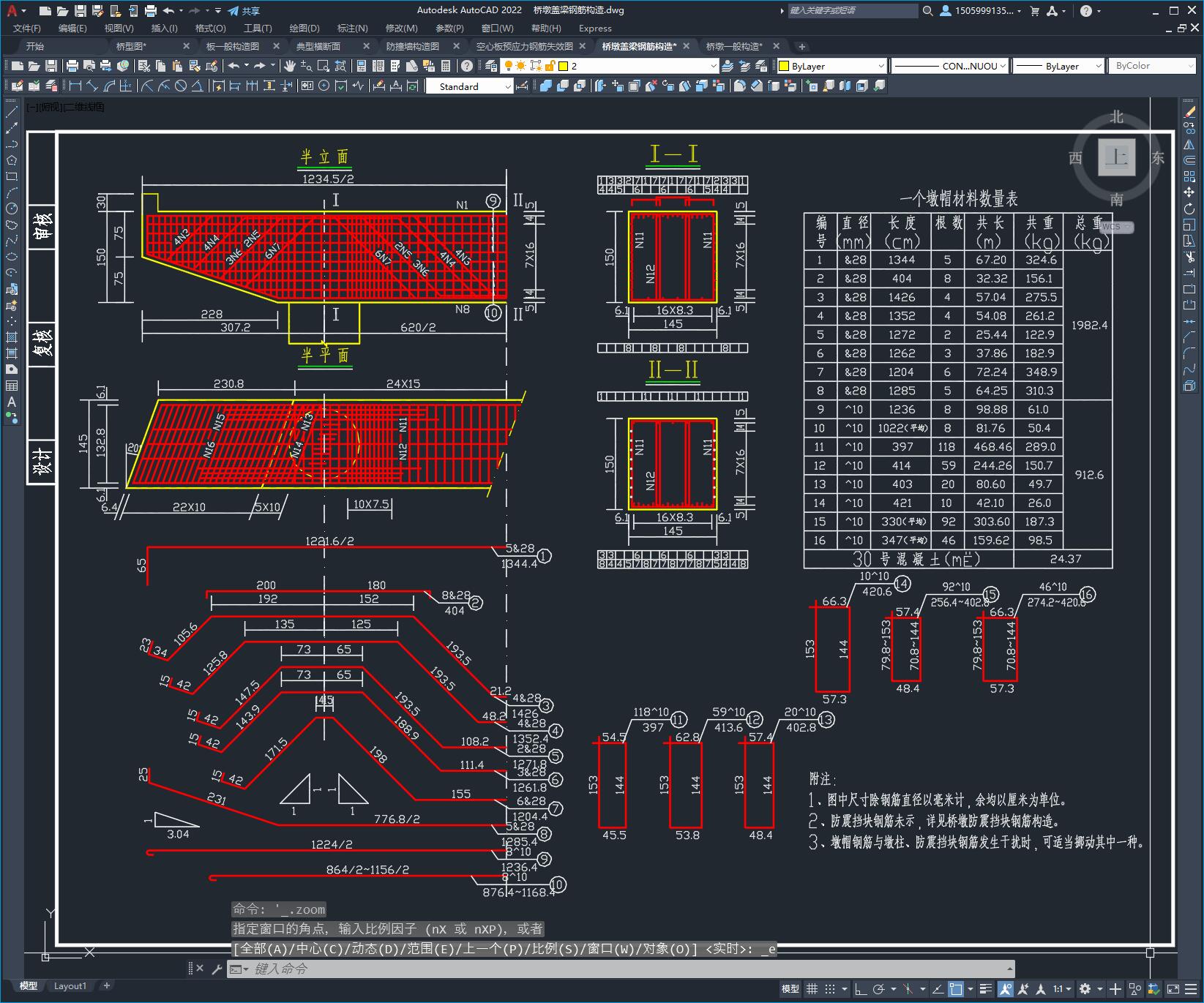Click the Zoom Window icon

click(324, 66)
